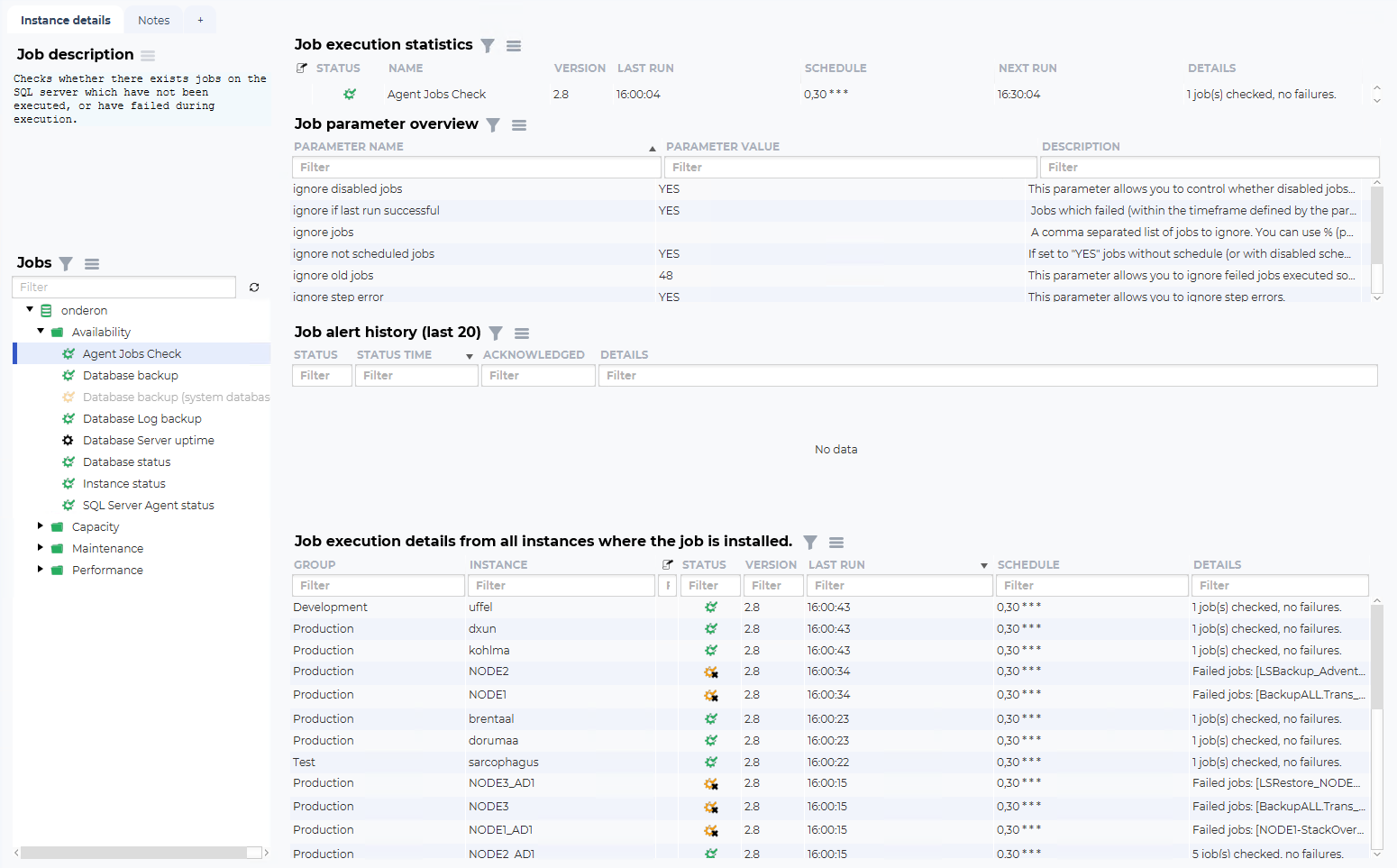The width and height of the screenshot is (1397, 868).
Task: Click the Job execution details menu icon
Action: pos(836,543)
